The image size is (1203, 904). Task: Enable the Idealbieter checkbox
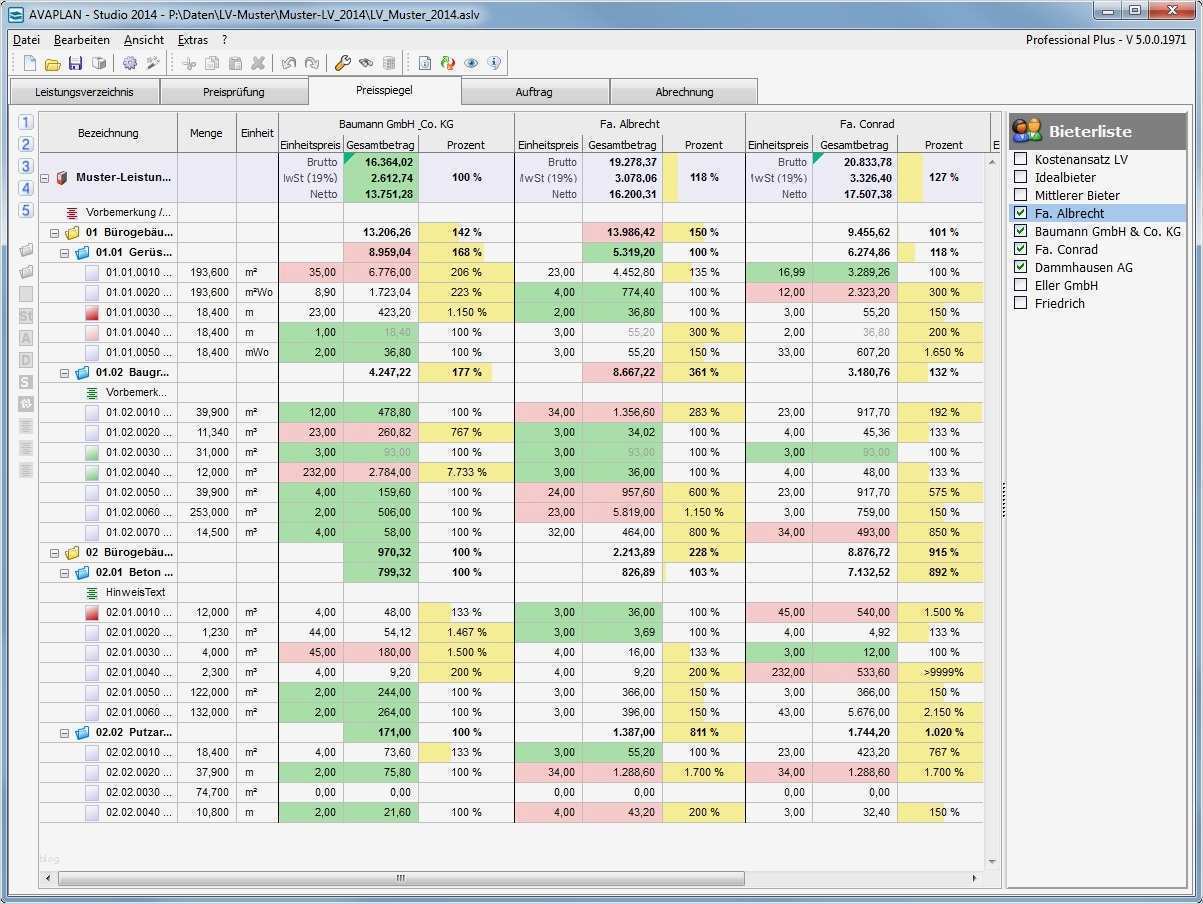coord(1022,177)
